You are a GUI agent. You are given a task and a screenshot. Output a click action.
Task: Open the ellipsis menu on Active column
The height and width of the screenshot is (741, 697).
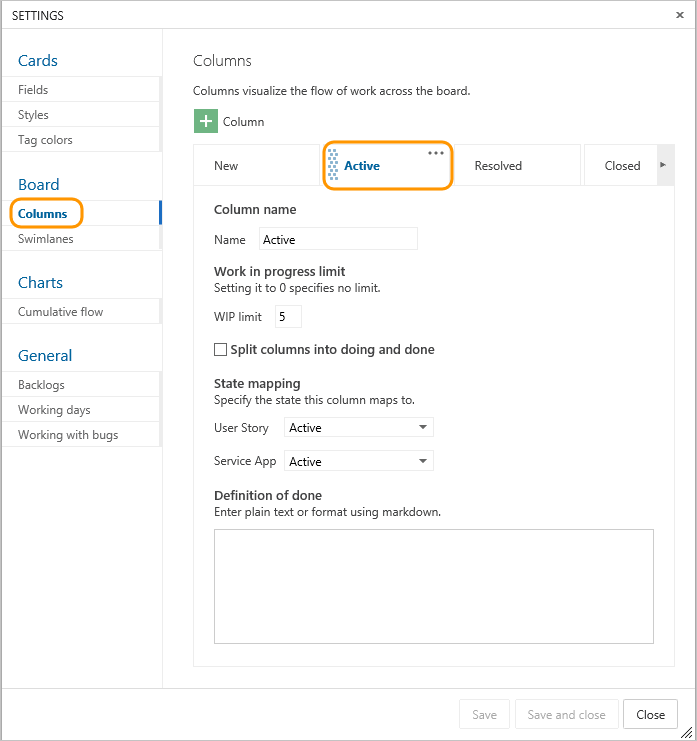(436, 153)
